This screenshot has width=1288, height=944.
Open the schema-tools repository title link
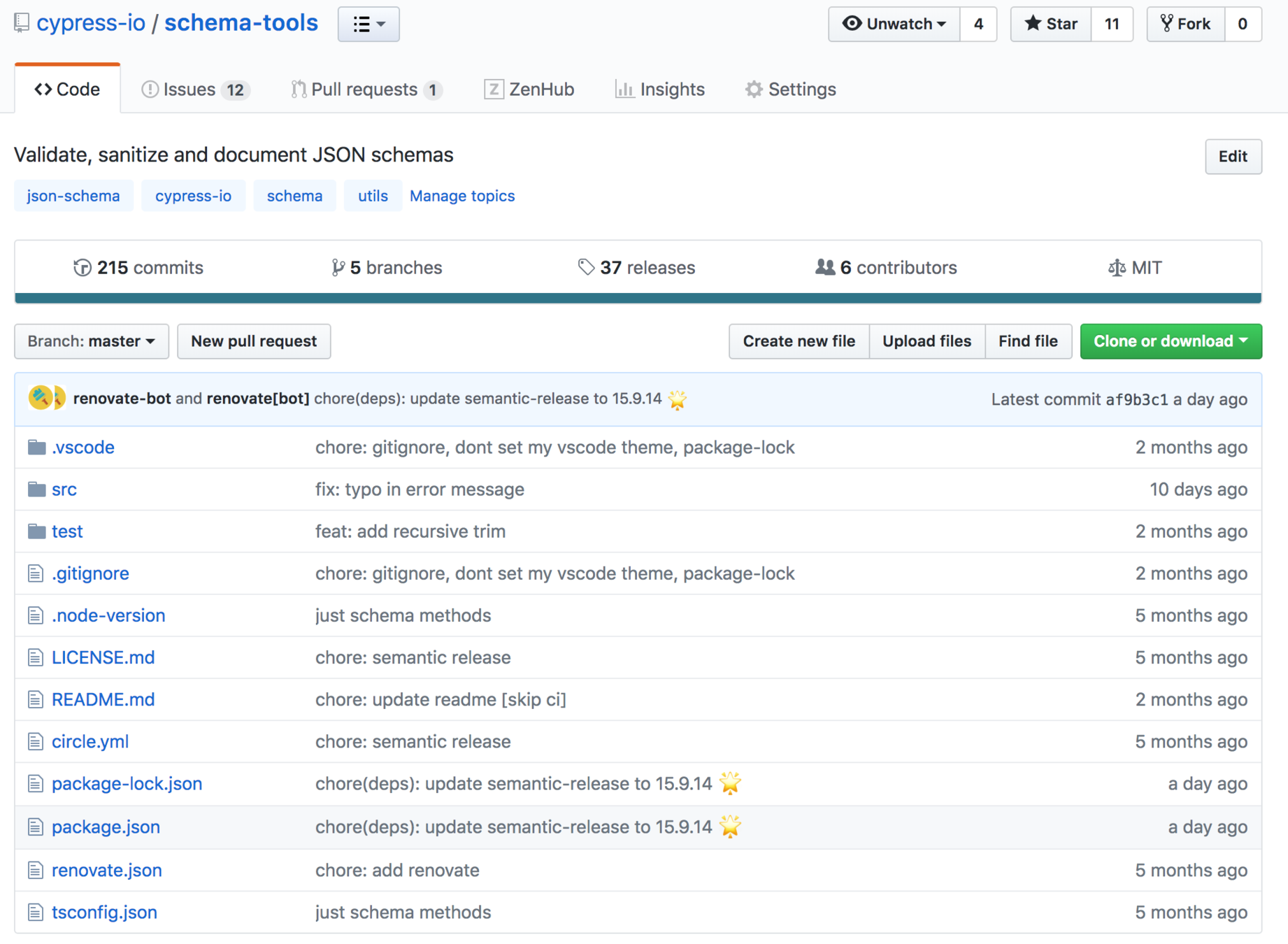click(x=241, y=23)
